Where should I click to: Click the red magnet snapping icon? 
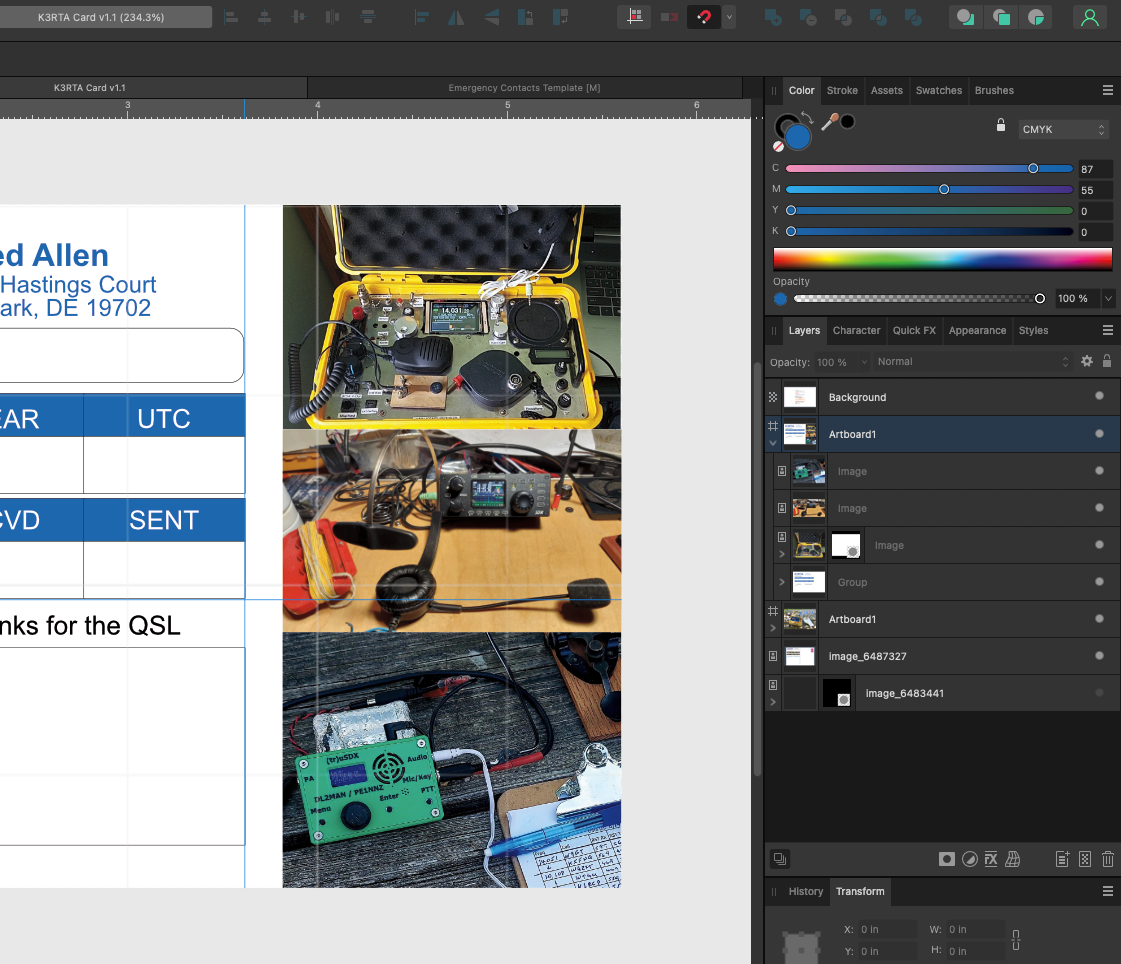(704, 17)
